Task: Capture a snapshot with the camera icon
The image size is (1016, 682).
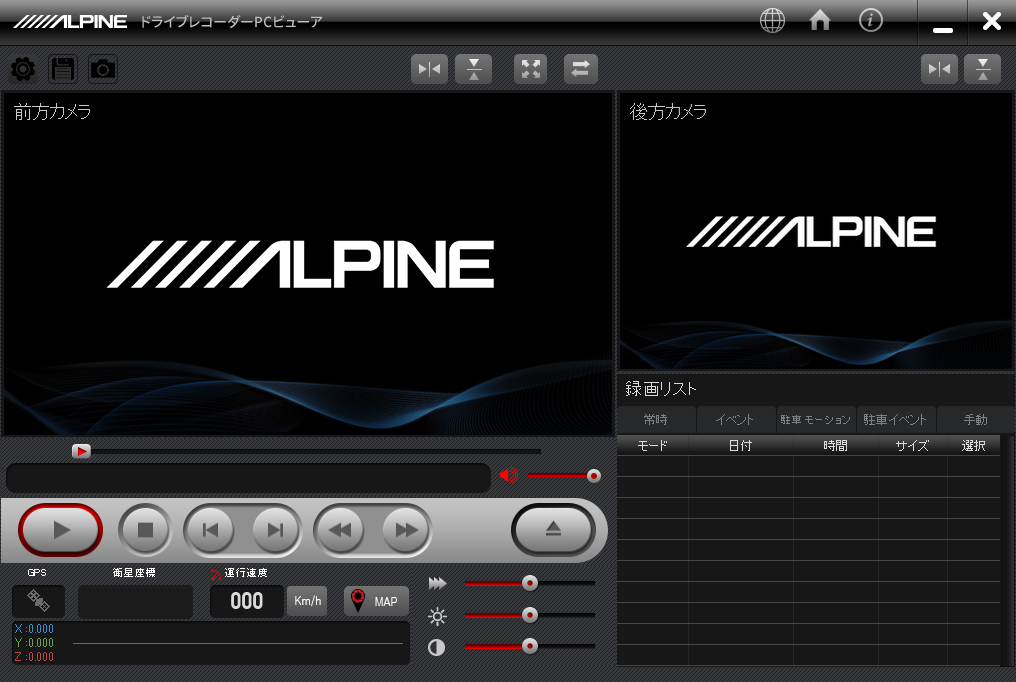Action: click(103, 69)
